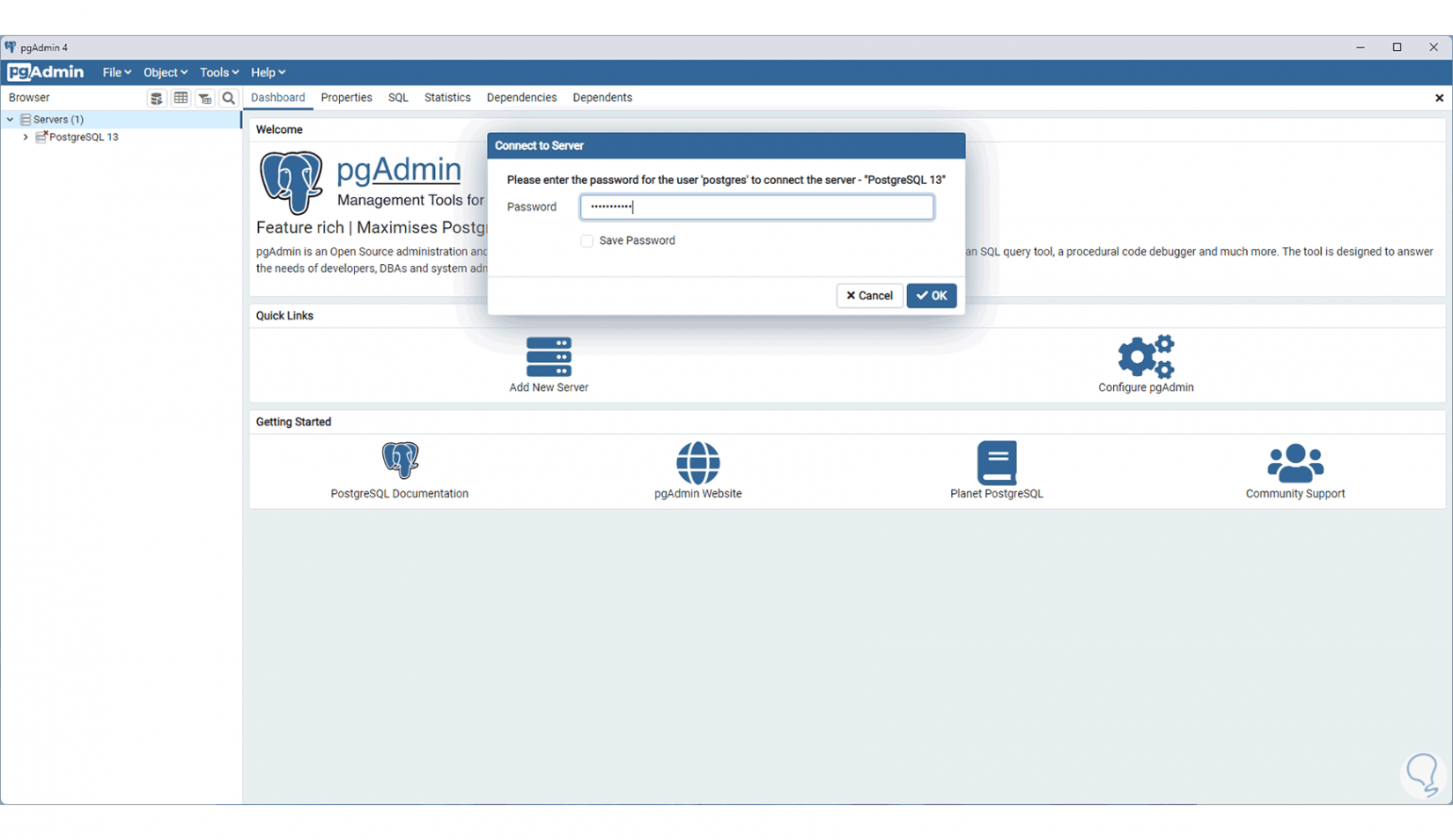Collapse the Servers (1) tree node
The height and width of the screenshot is (840, 1453).
coord(10,119)
